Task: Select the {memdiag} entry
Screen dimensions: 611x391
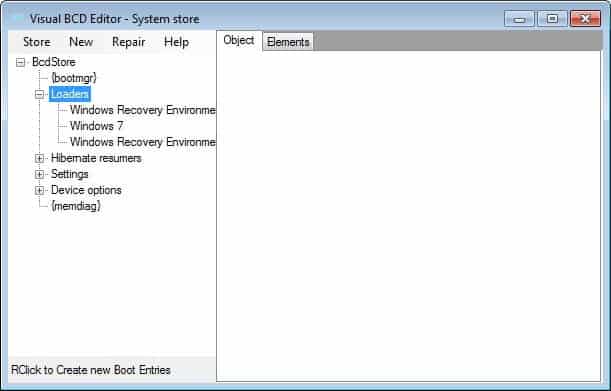Action: point(76,206)
